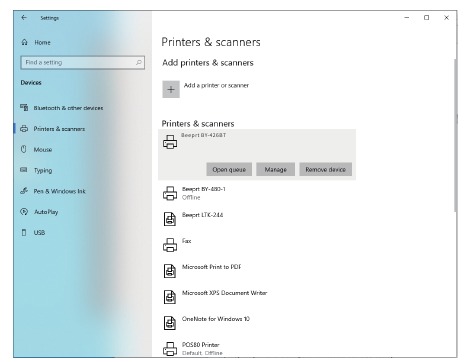Open AutoPlay settings
The height and width of the screenshot is (362, 468).
tap(46, 212)
